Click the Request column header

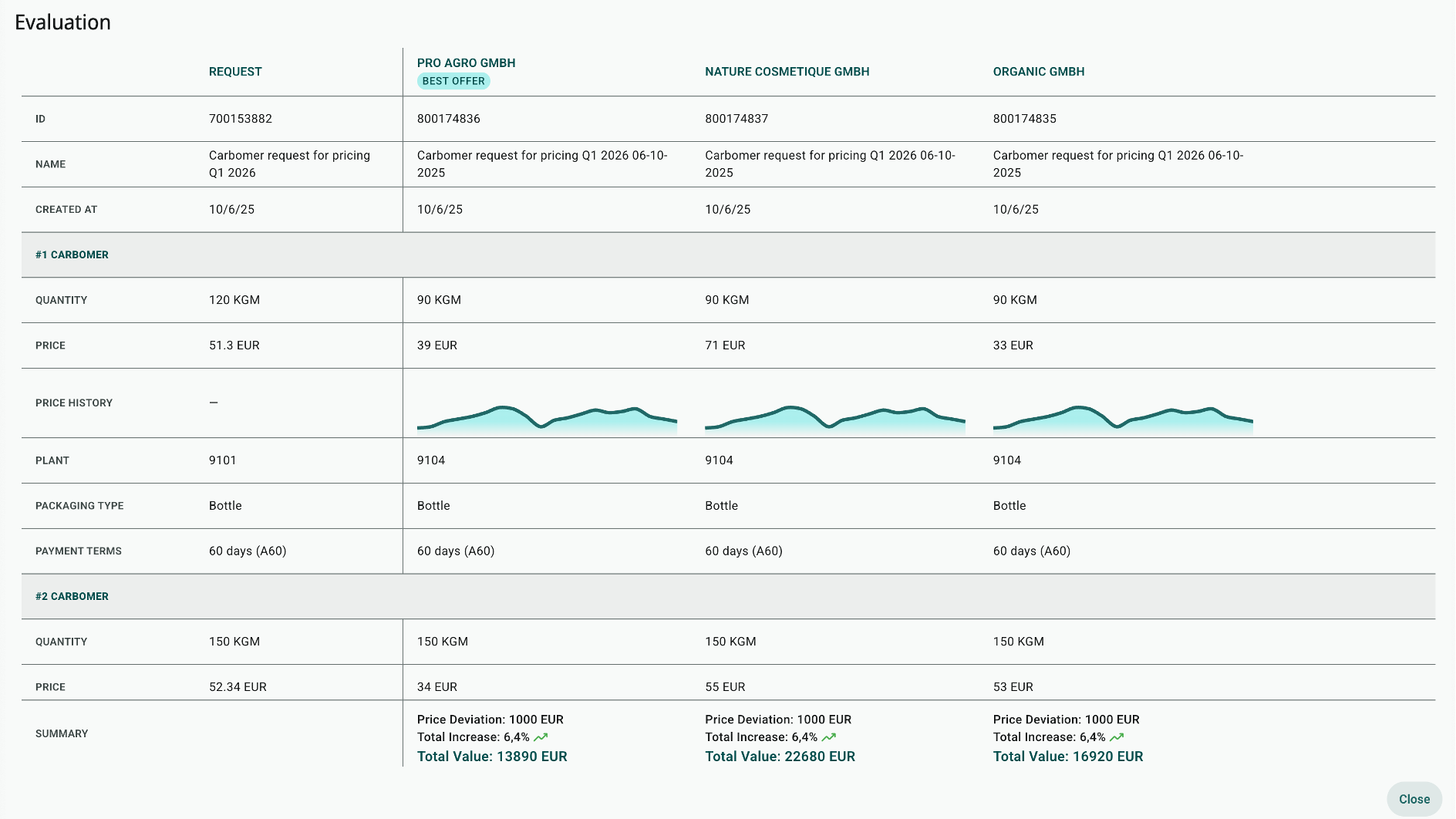pyautogui.click(x=235, y=72)
